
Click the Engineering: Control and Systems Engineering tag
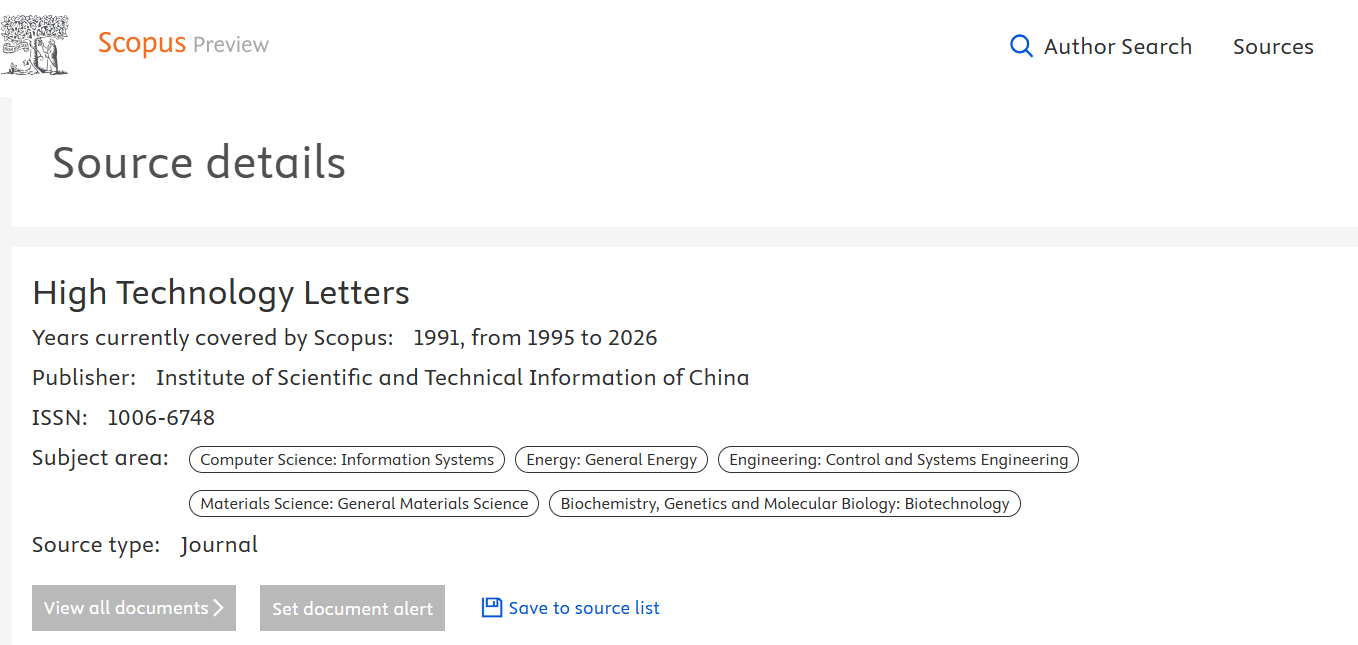tap(898, 460)
